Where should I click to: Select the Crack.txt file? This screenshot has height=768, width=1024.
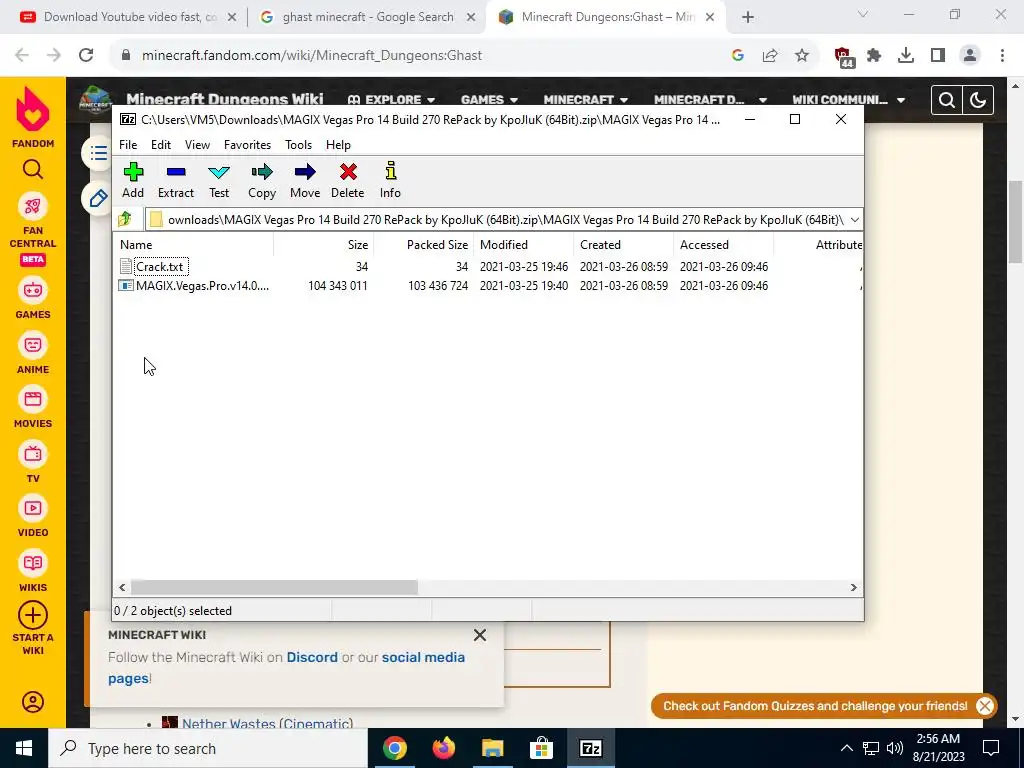click(160, 266)
